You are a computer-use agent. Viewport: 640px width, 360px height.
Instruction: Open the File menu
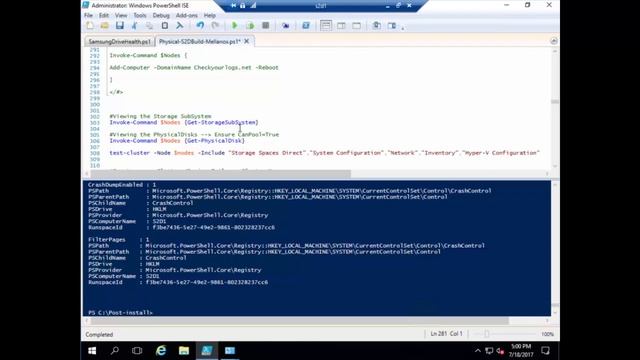coord(88,16)
